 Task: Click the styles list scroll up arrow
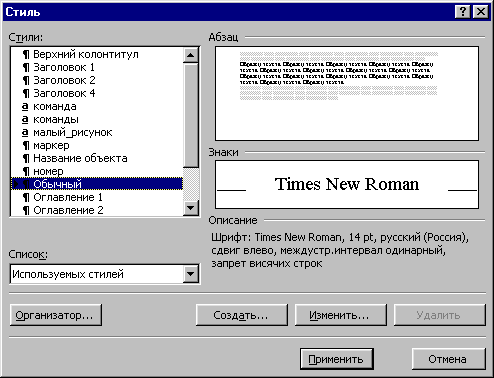191,55
